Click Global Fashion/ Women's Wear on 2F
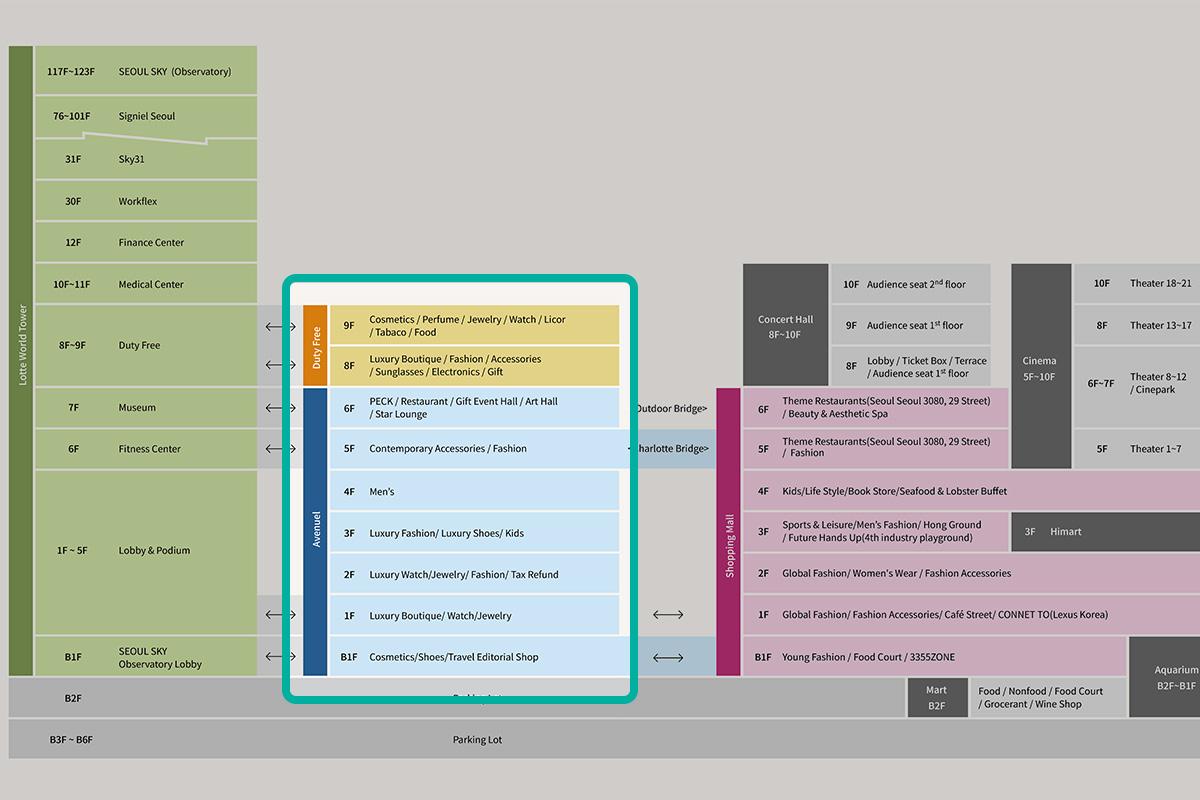 896,574
